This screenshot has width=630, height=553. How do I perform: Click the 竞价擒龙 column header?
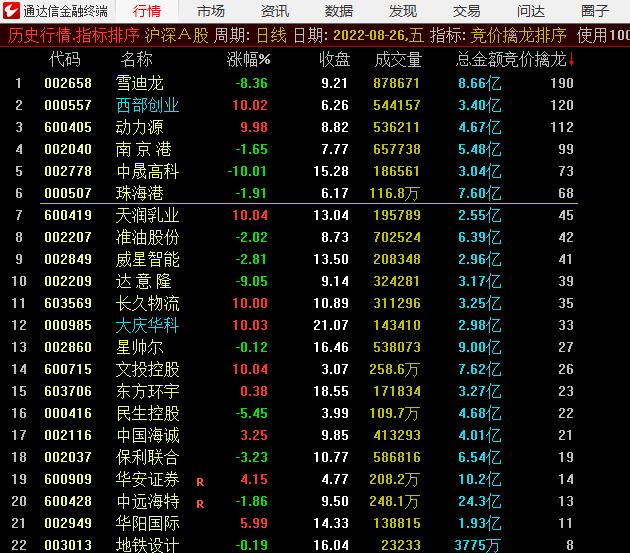(x=534, y=59)
